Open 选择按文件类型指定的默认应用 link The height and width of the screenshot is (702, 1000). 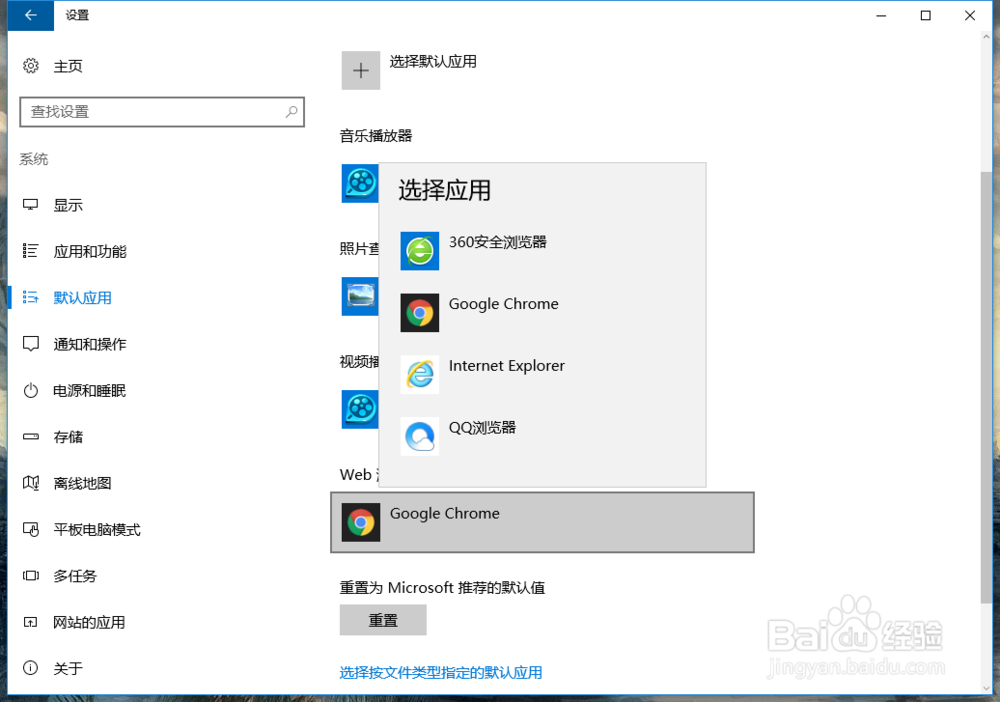click(441, 673)
